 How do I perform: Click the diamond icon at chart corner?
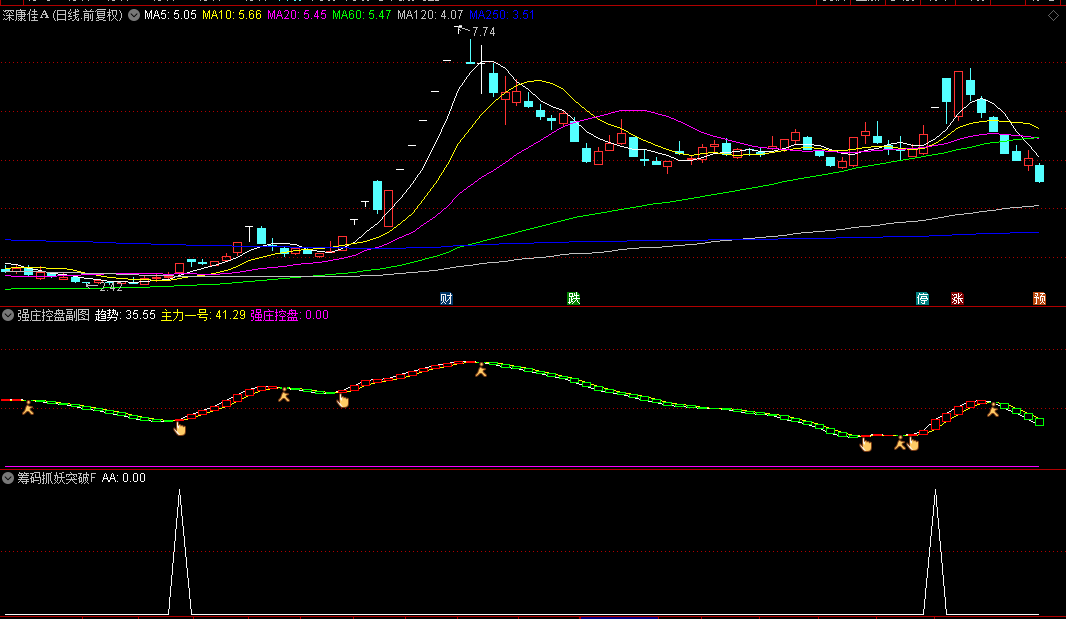(1053, 16)
